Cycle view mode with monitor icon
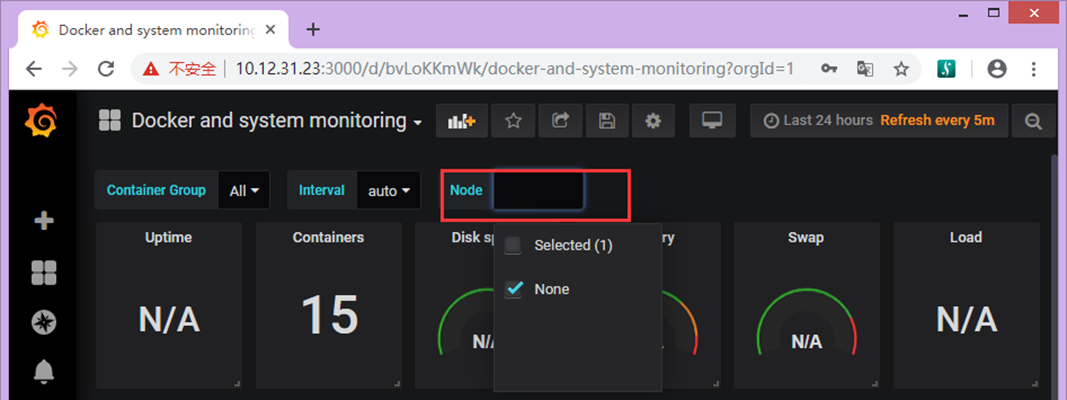 (x=712, y=121)
